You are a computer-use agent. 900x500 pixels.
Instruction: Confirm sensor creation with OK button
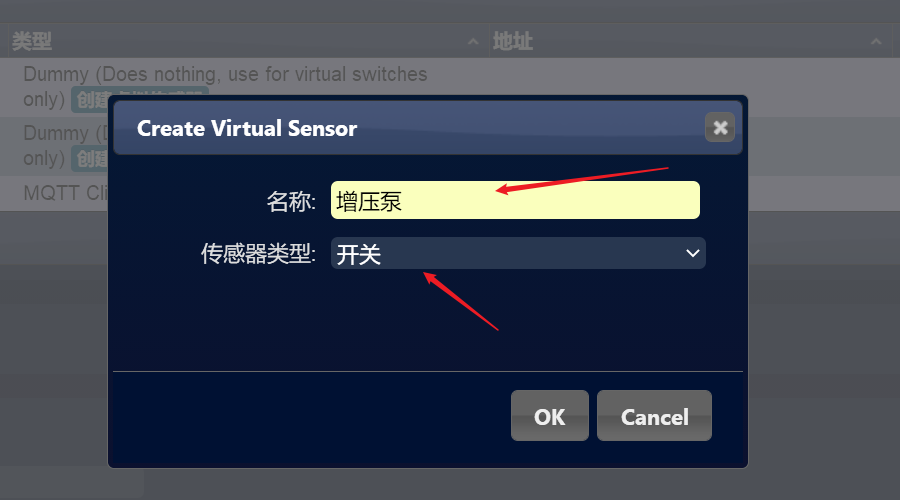pos(549,416)
